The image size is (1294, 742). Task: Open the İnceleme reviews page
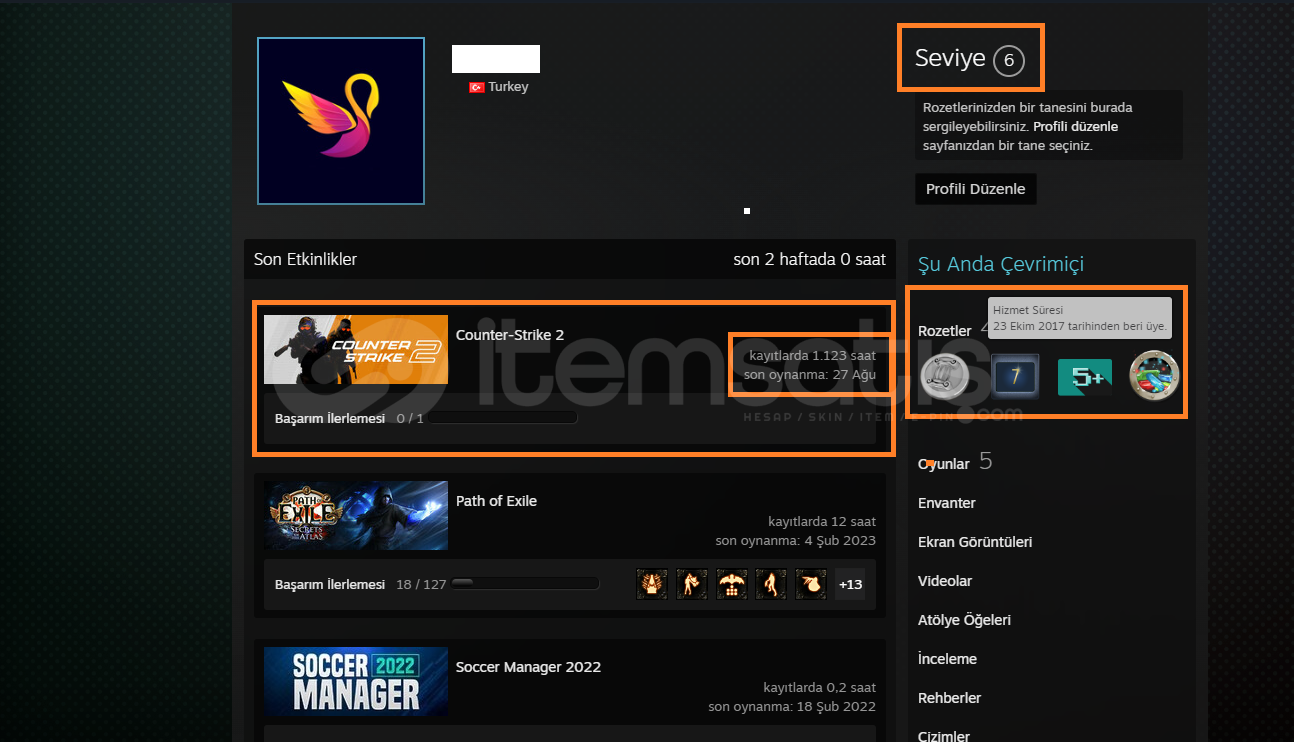coord(948,659)
